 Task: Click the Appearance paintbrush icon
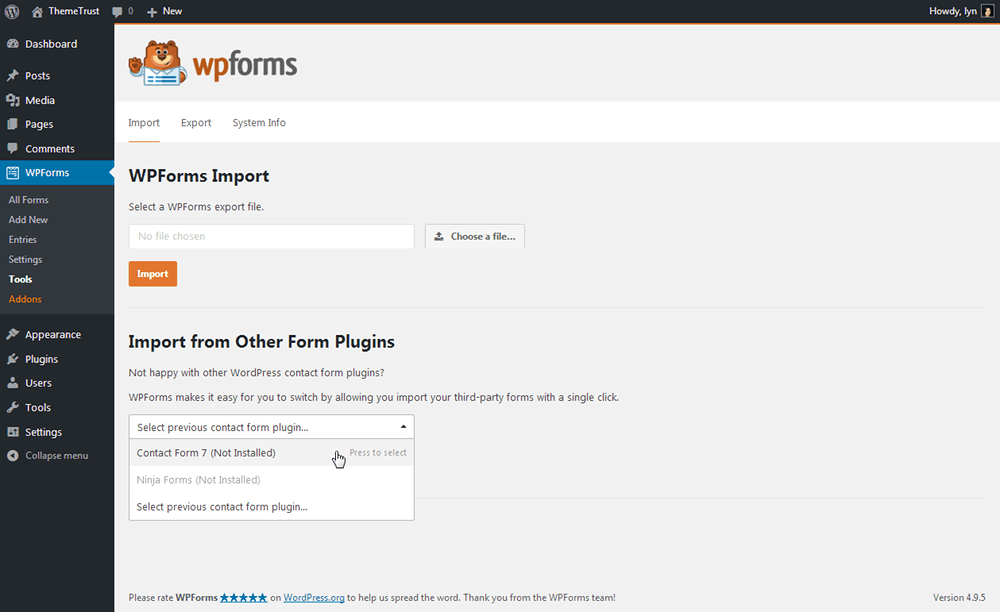(13, 334)
